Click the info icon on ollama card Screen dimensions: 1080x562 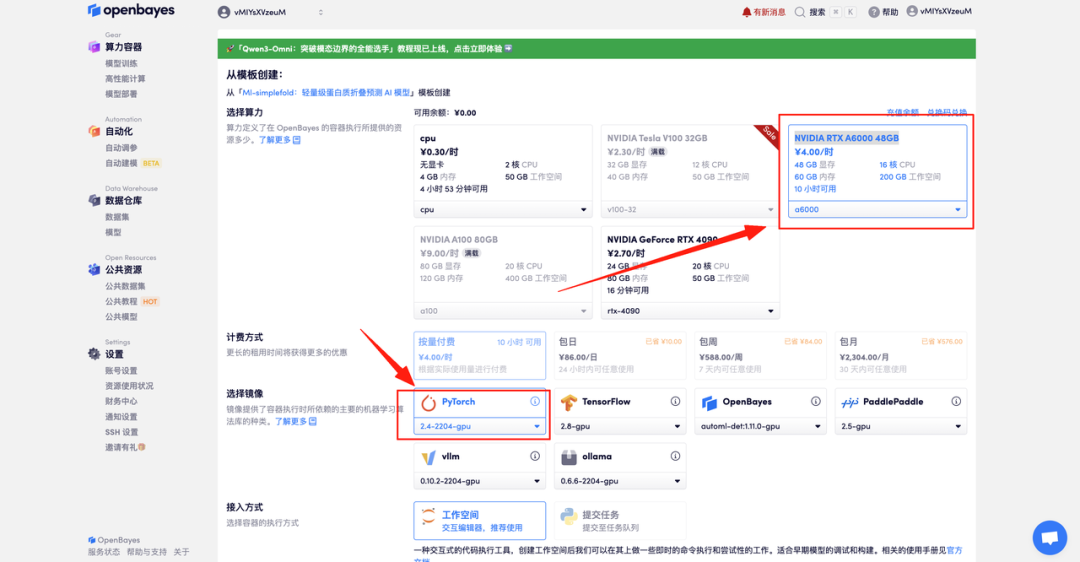pos(675,457)
